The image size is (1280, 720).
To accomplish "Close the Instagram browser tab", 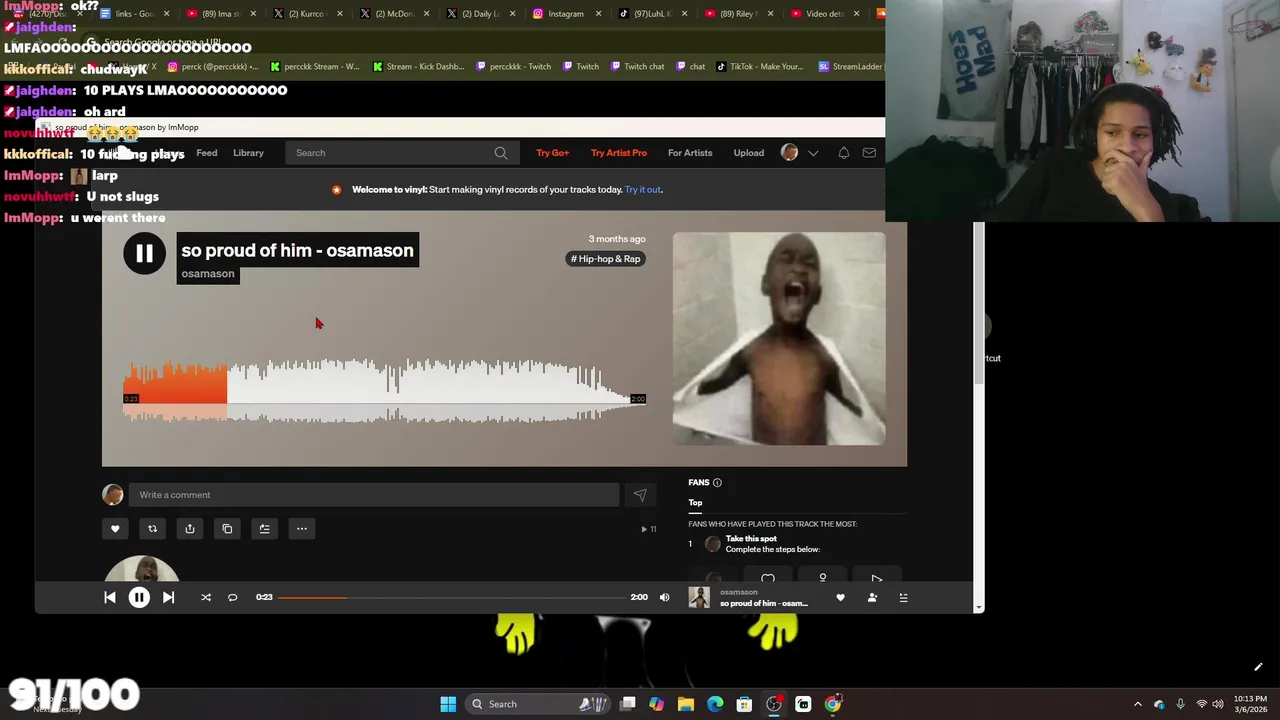I will click(x=599, y=14).
